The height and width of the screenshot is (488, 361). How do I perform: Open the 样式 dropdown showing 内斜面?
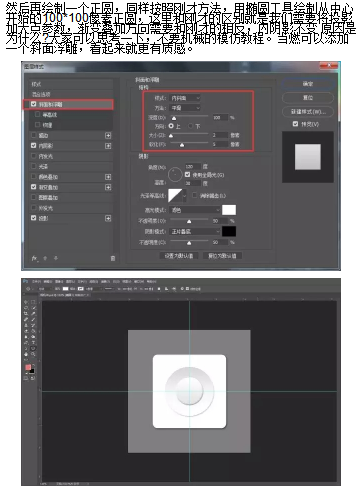tap(185, 98)
